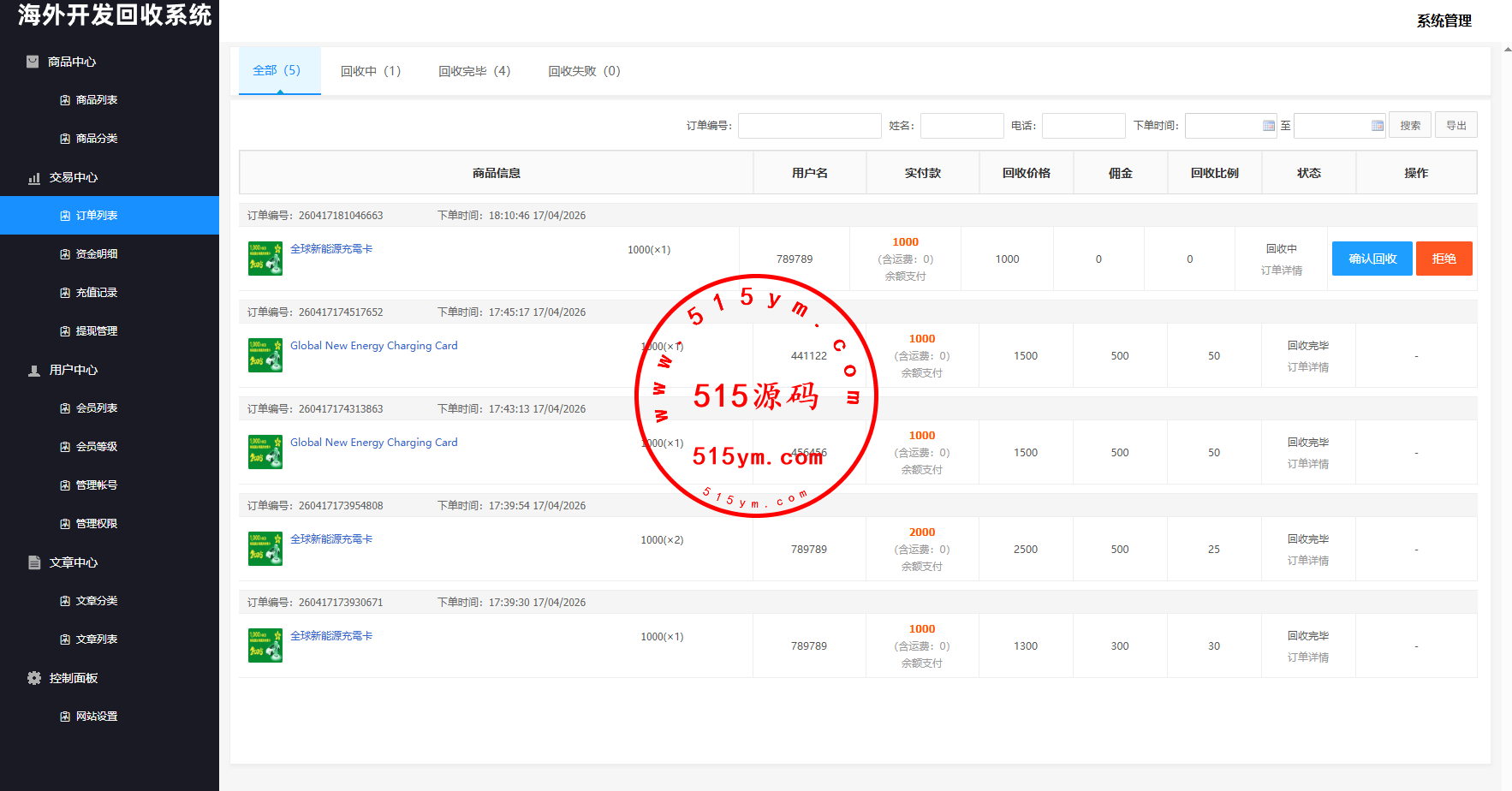
Task: Switch to the 回收完毕 (4) tab
Action: pos(474,71)
